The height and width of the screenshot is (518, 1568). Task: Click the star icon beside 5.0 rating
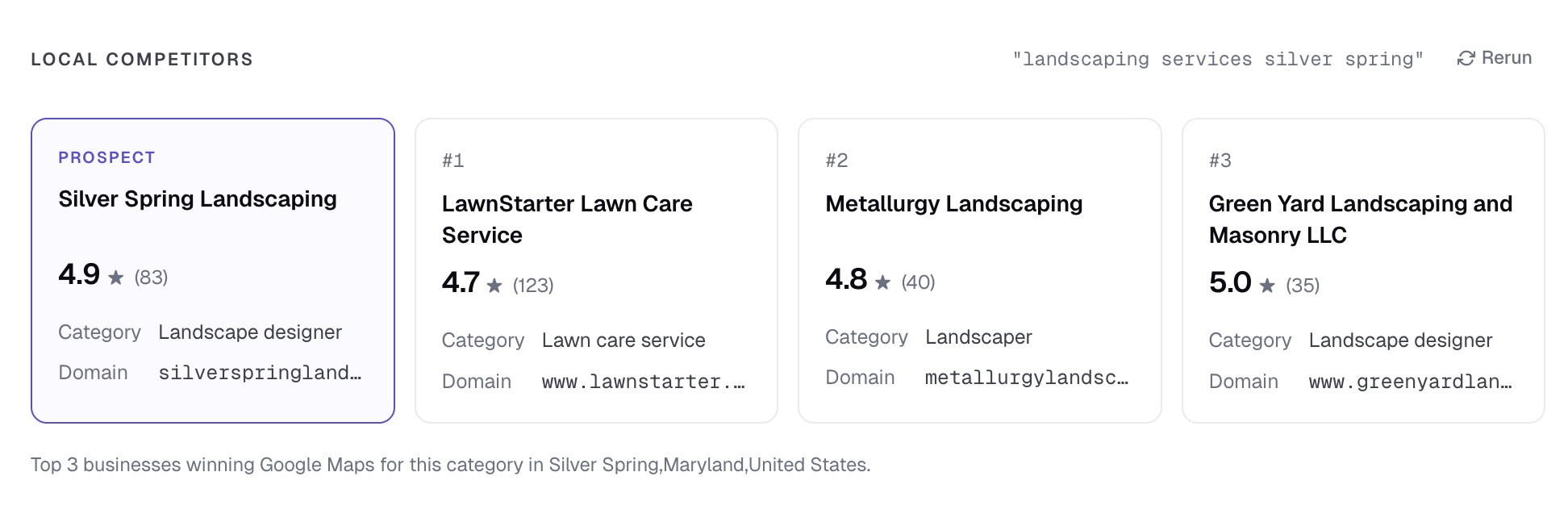(1267, 286)
